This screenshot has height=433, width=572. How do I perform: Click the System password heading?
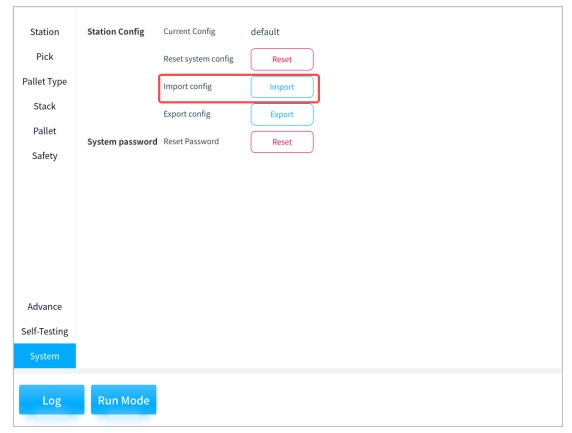pos(122,142)
